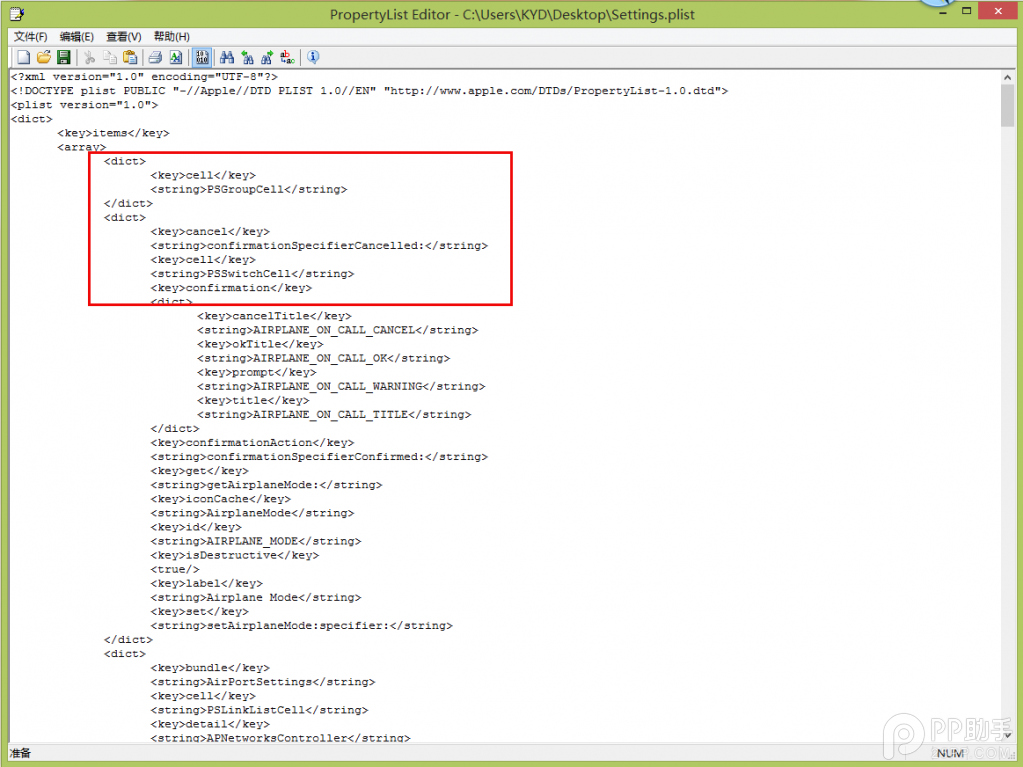Screen dimensions: 1023x767
Task: Open the 查看(V) menu
Action: 124,37
